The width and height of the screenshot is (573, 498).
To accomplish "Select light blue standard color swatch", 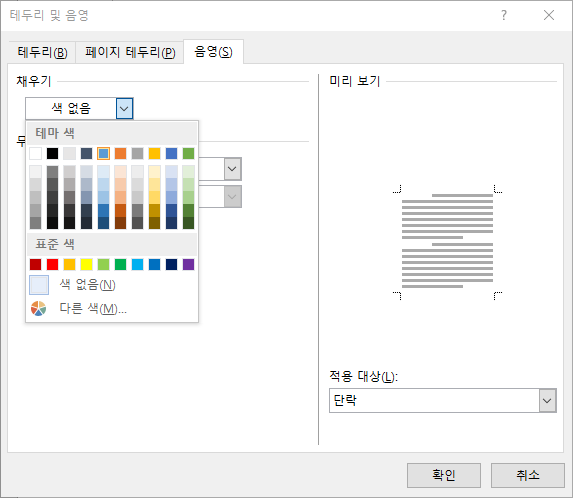I will 137,264.
